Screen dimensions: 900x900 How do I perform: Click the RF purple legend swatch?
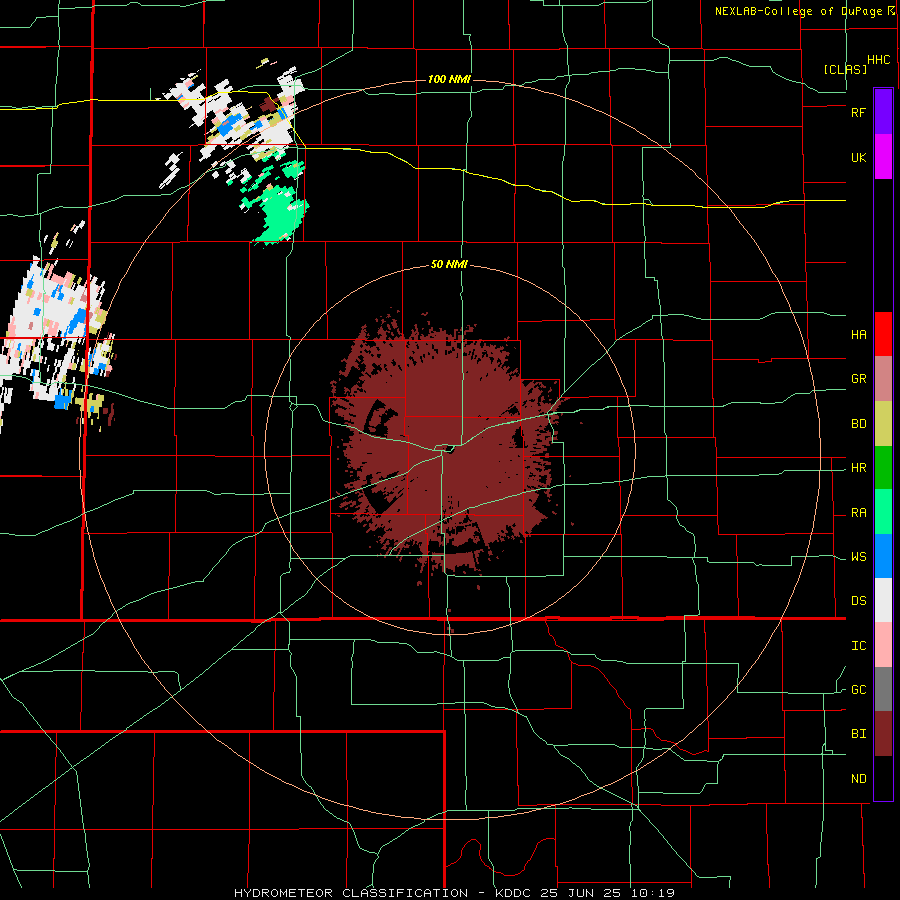click(x=883, y=112)
